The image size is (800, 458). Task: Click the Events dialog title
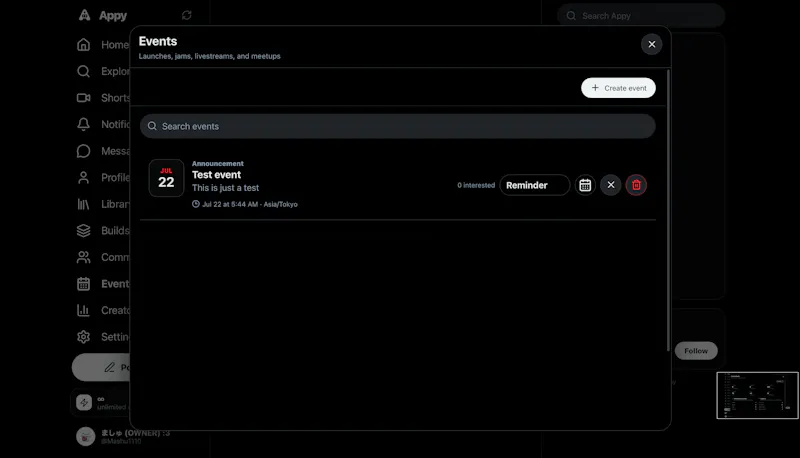click(158, 41)
